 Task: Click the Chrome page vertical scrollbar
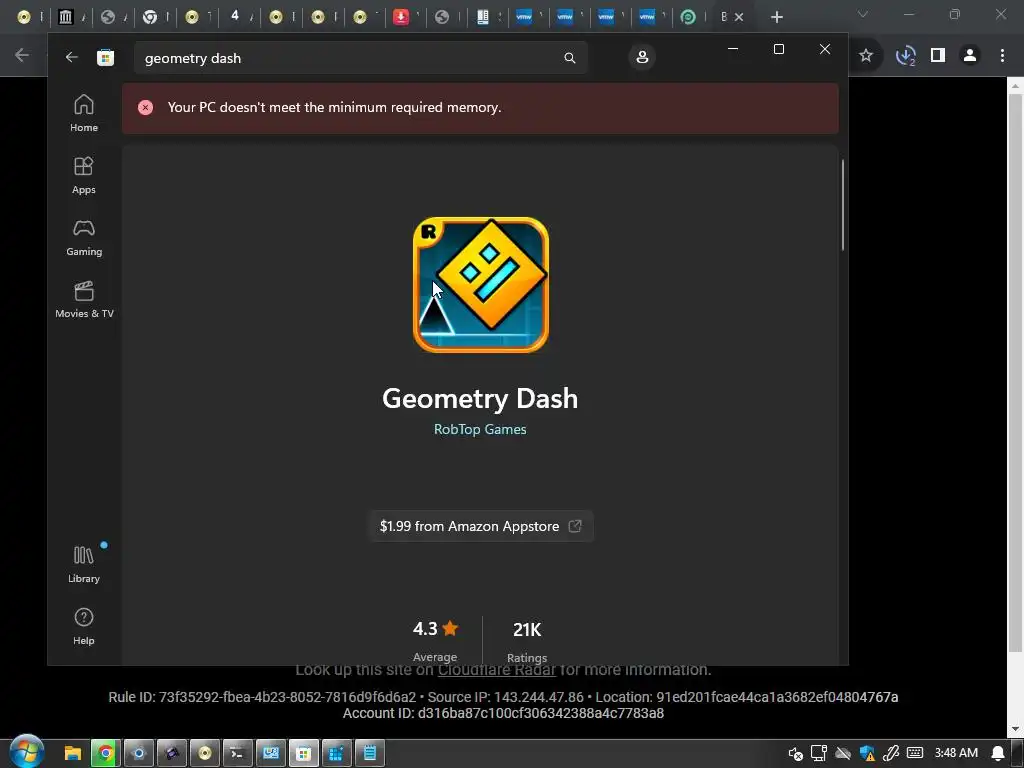pos(1015,372)
